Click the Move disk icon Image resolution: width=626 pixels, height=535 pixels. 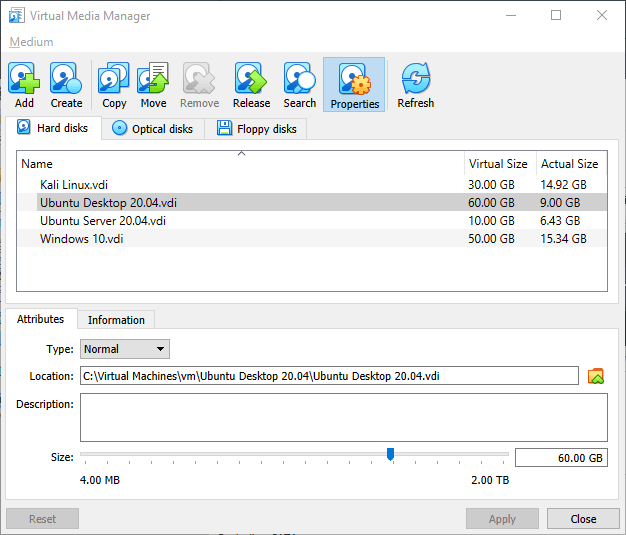[153, 78]
